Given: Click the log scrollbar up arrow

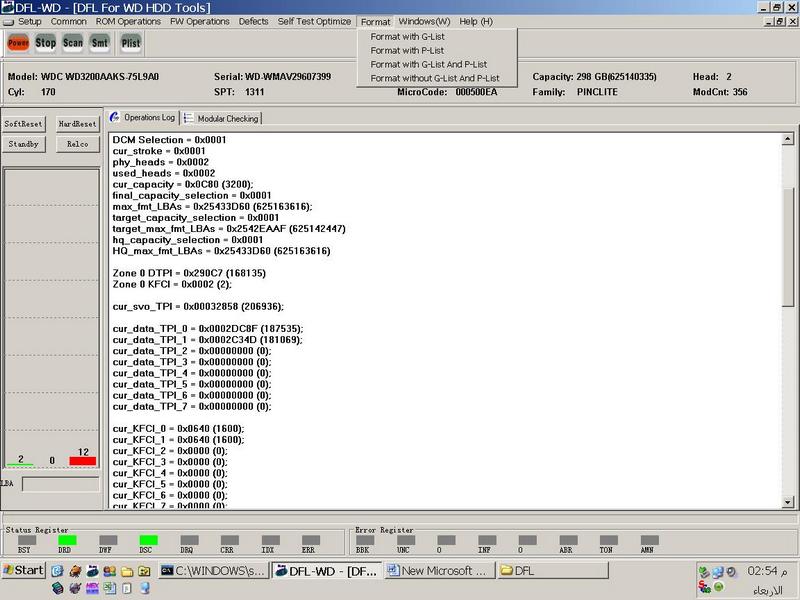Looking at the screenshot, I should coord(788,139).
